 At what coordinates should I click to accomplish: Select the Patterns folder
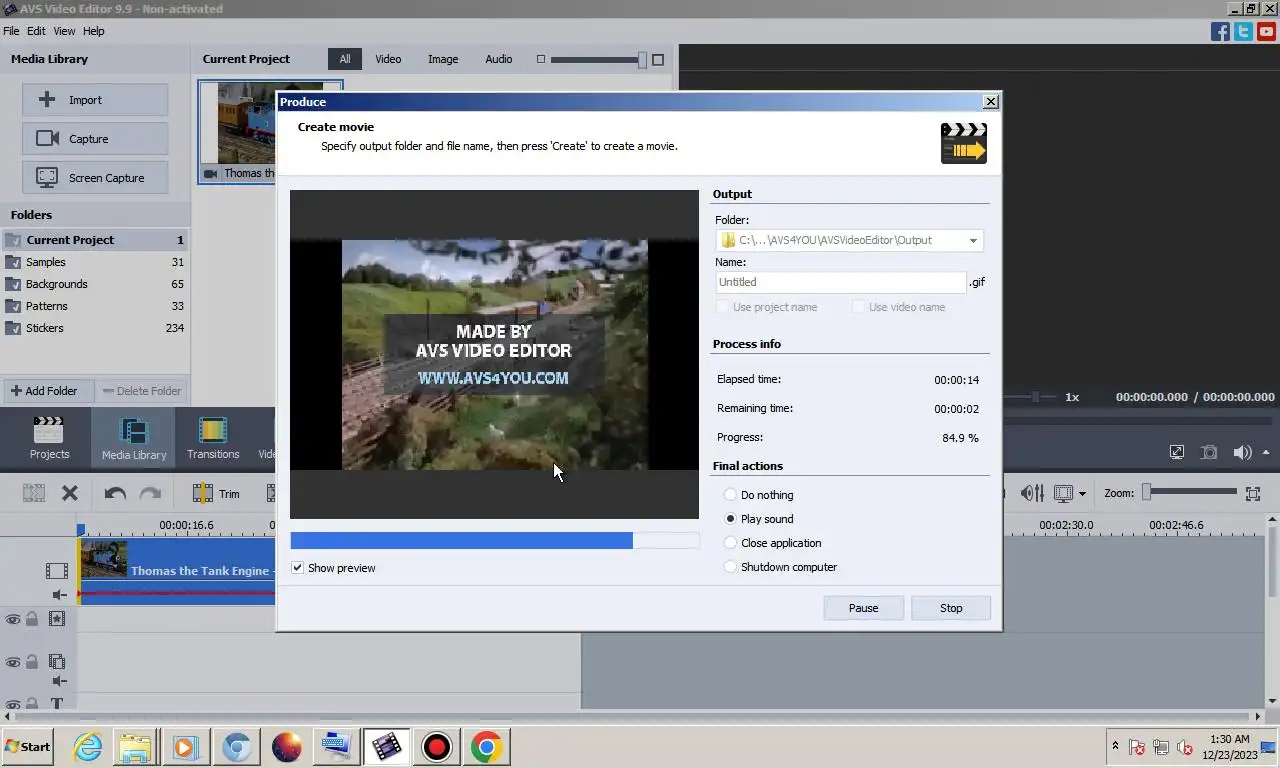[x=95, y=306]
